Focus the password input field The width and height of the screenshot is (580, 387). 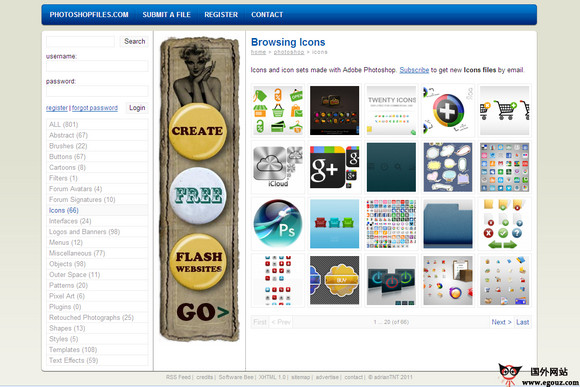click(97, 91)
